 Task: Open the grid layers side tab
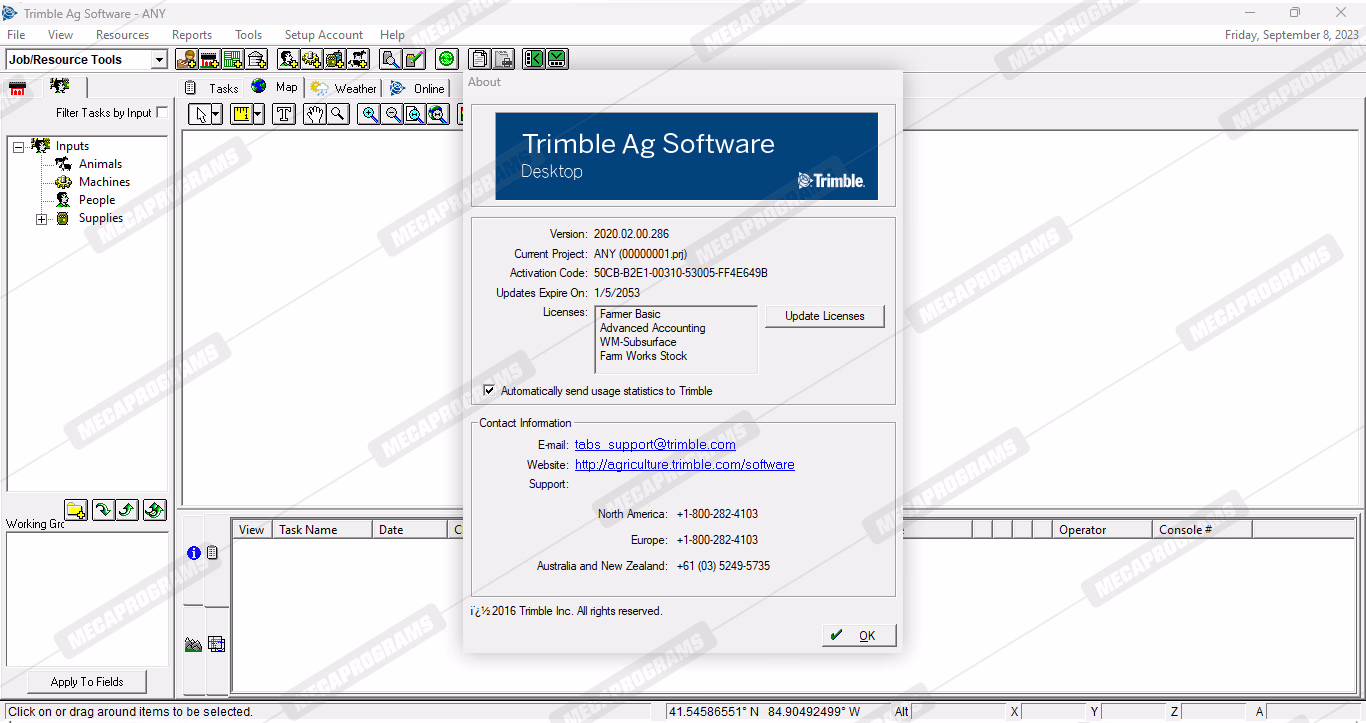coord(216,645)
